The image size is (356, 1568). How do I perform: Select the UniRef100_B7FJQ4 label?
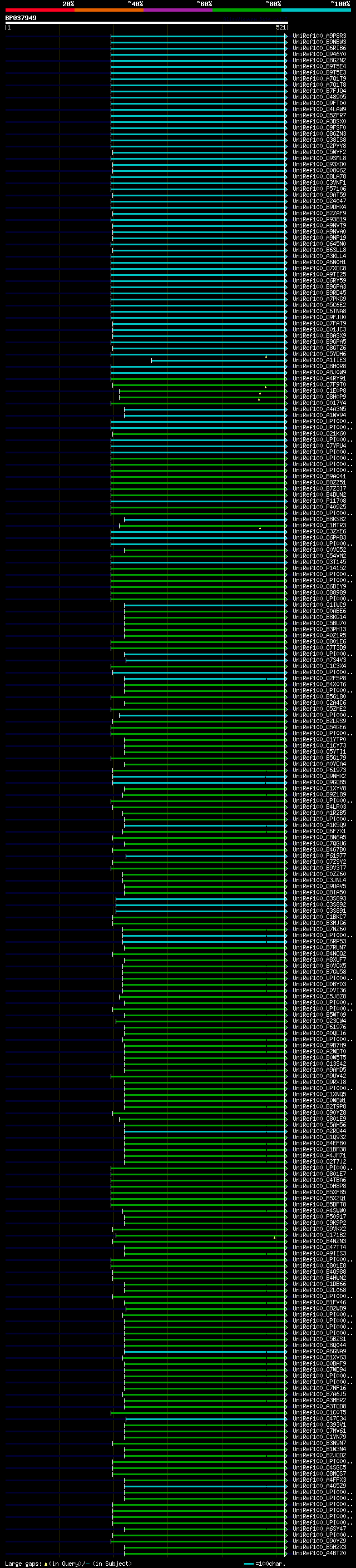319,91
